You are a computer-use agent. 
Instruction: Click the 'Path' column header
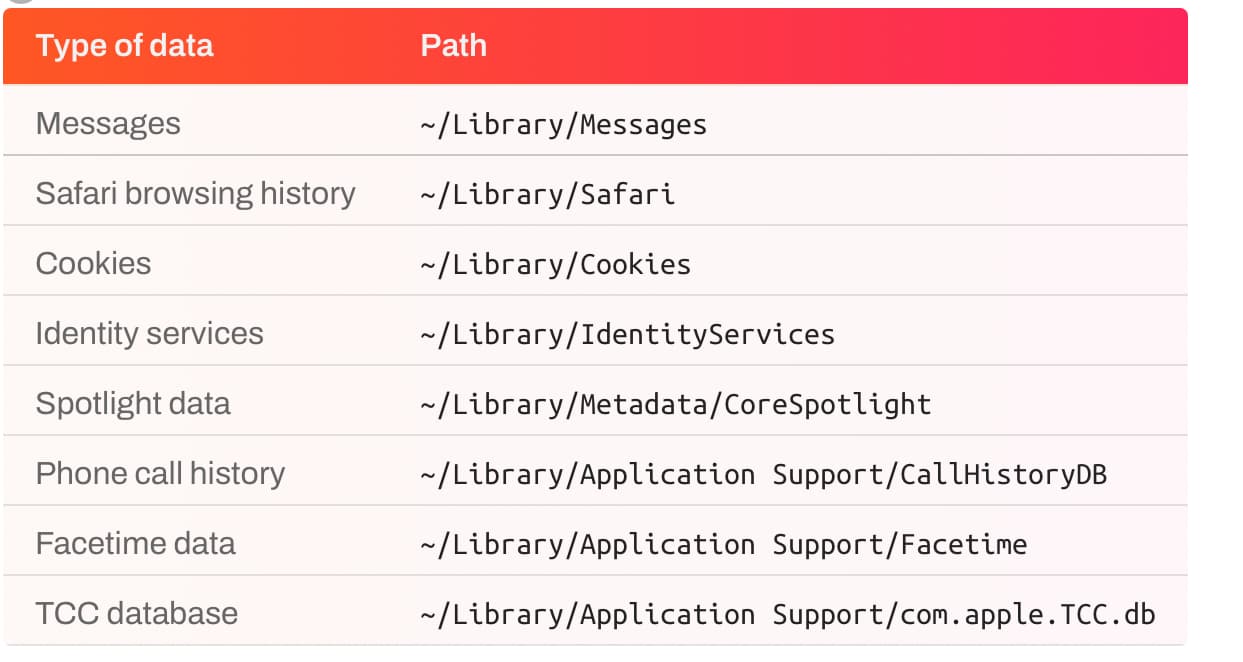pyautogui.click(x=453, y=46)
